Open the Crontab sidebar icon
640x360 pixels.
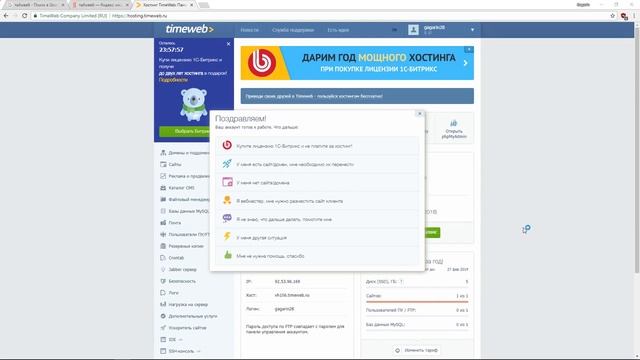[163, 258]
